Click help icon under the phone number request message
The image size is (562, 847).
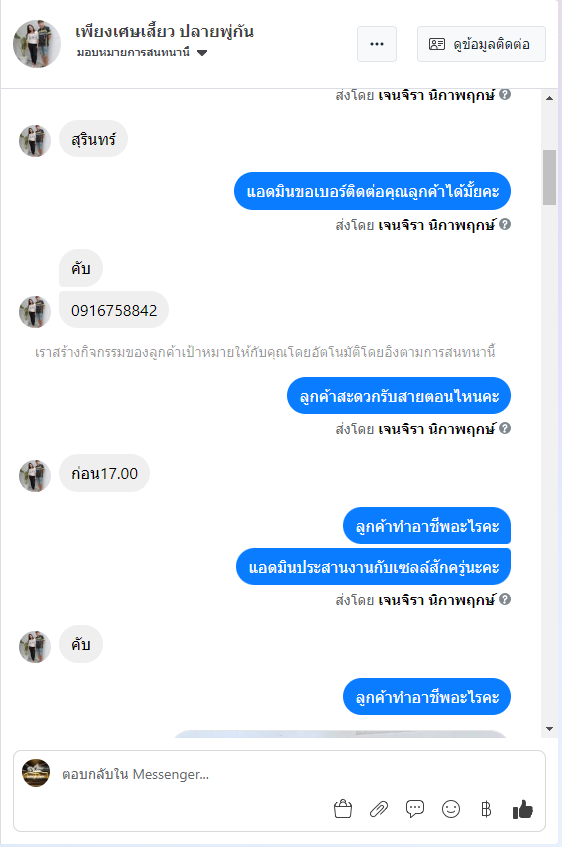505,224
